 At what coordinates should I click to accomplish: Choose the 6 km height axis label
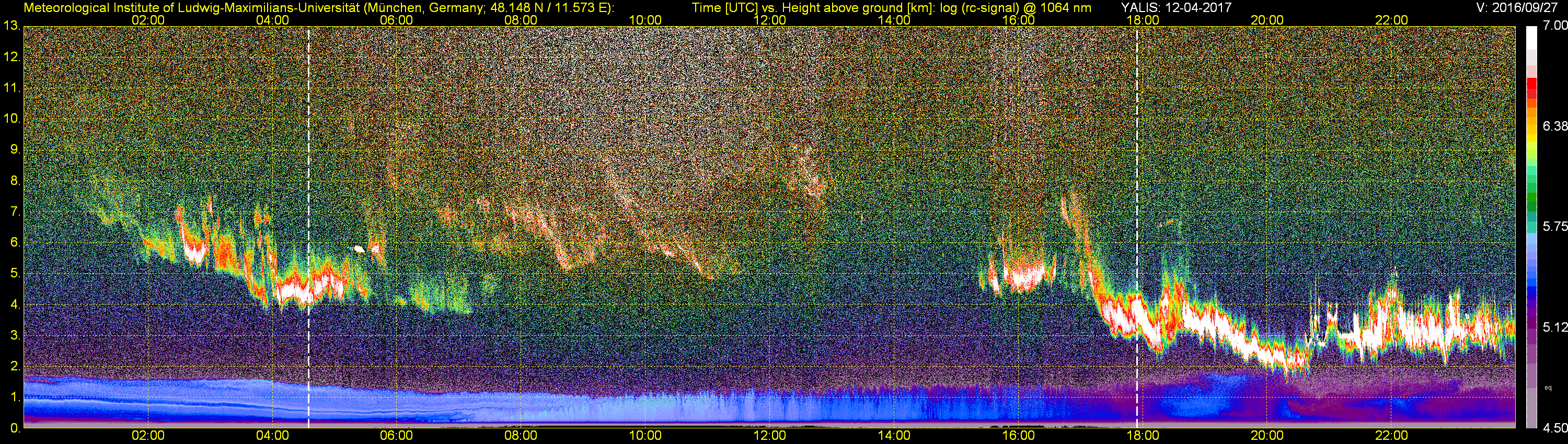[x=15, y=243]
